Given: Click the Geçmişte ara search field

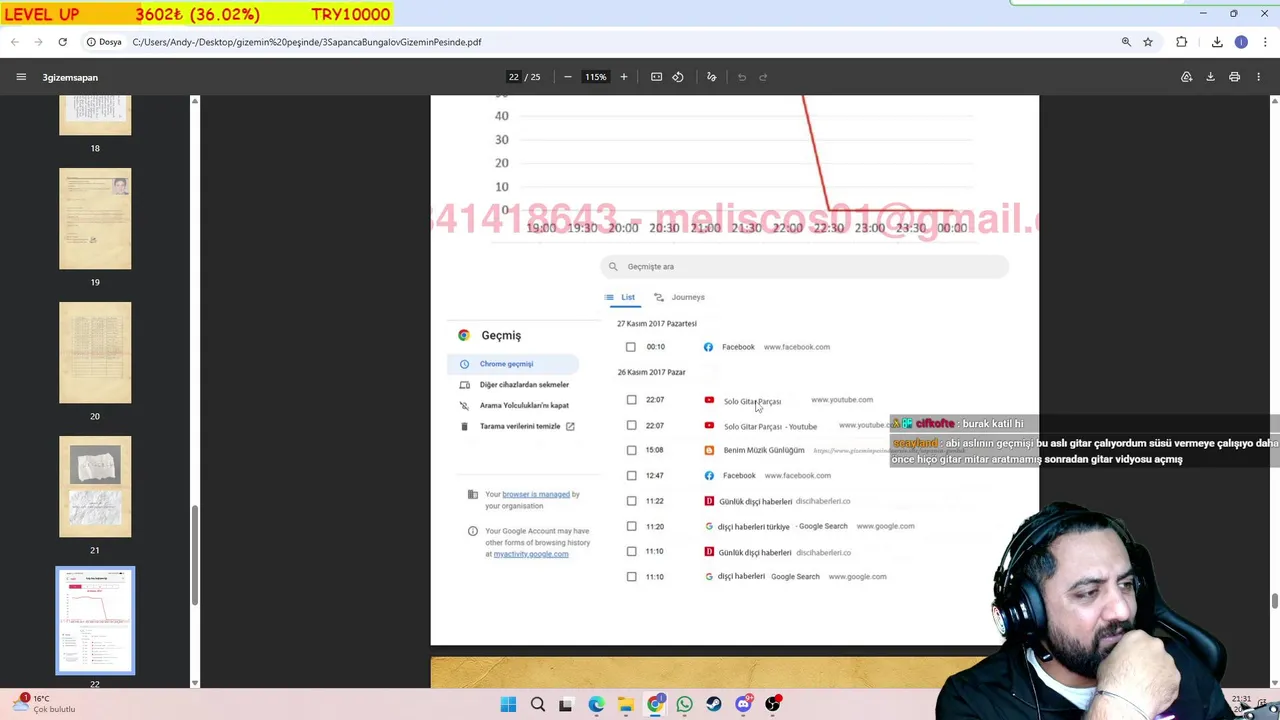Looking at the screenshot, I should pyautogui.click(x=805, y=267).
